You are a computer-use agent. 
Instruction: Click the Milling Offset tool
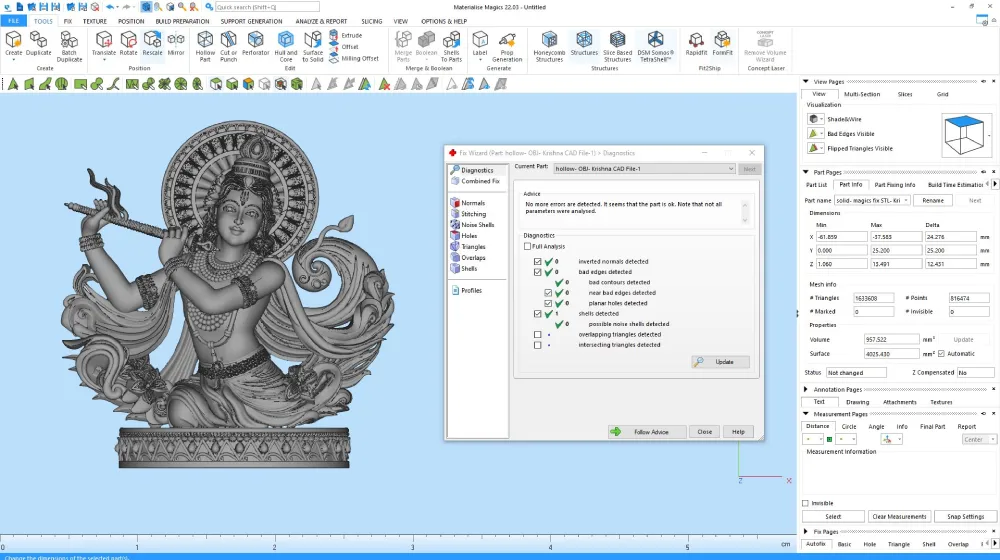click(354, 59)
